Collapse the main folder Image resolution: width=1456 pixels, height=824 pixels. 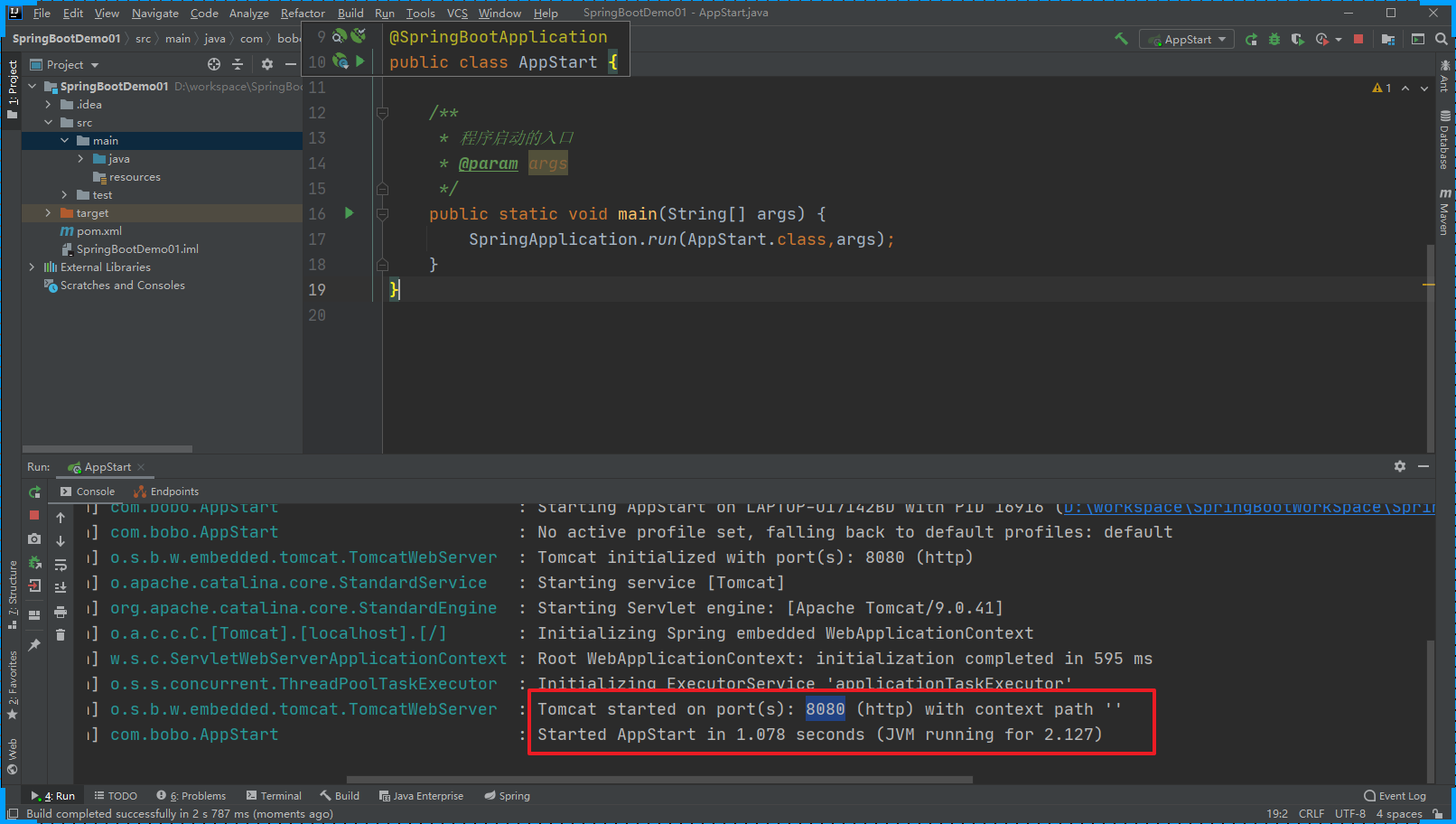point(65,141)
